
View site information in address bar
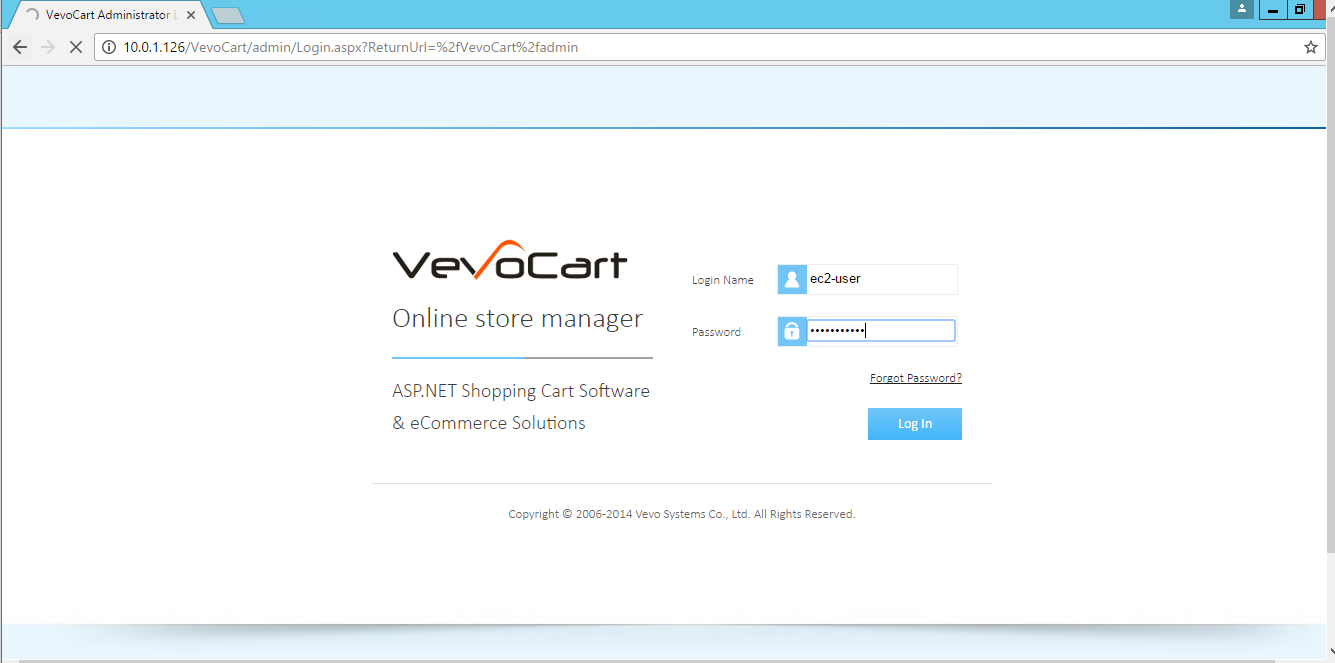pyautogui.click(x=110, y=47)
